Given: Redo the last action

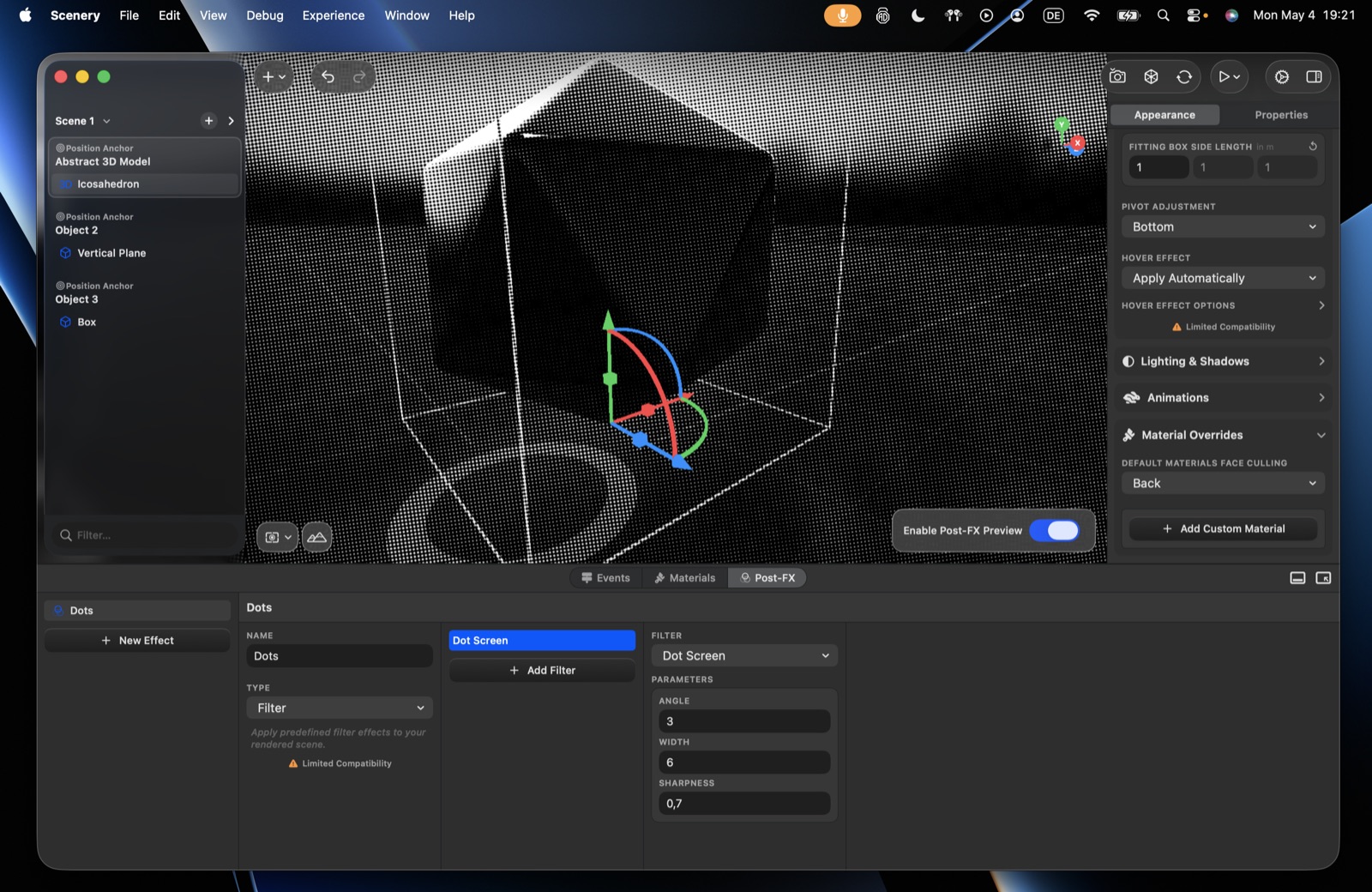Looking at the screenshot, I should (359, 77).
